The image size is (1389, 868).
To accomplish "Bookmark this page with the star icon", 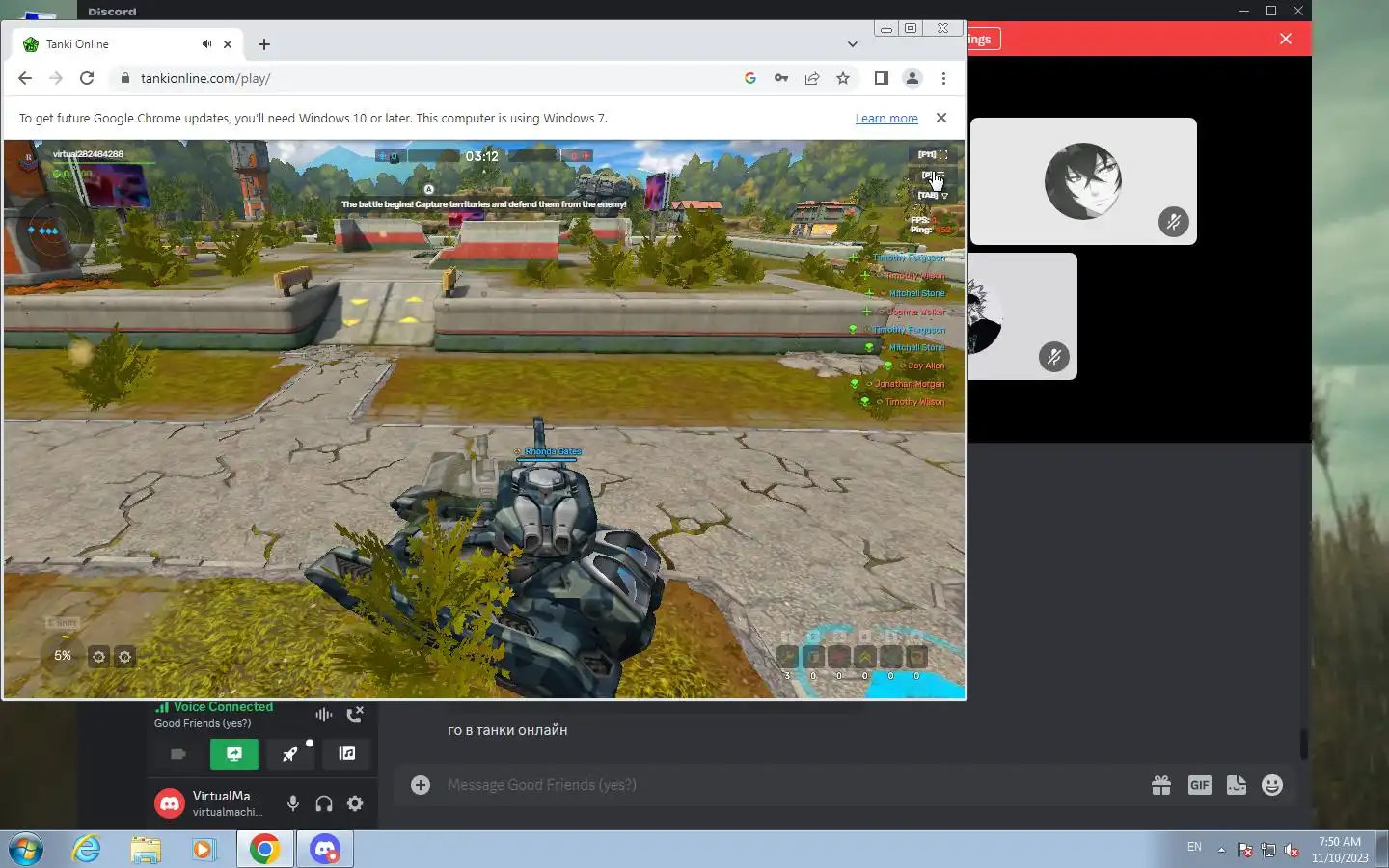I will [843, 78].
